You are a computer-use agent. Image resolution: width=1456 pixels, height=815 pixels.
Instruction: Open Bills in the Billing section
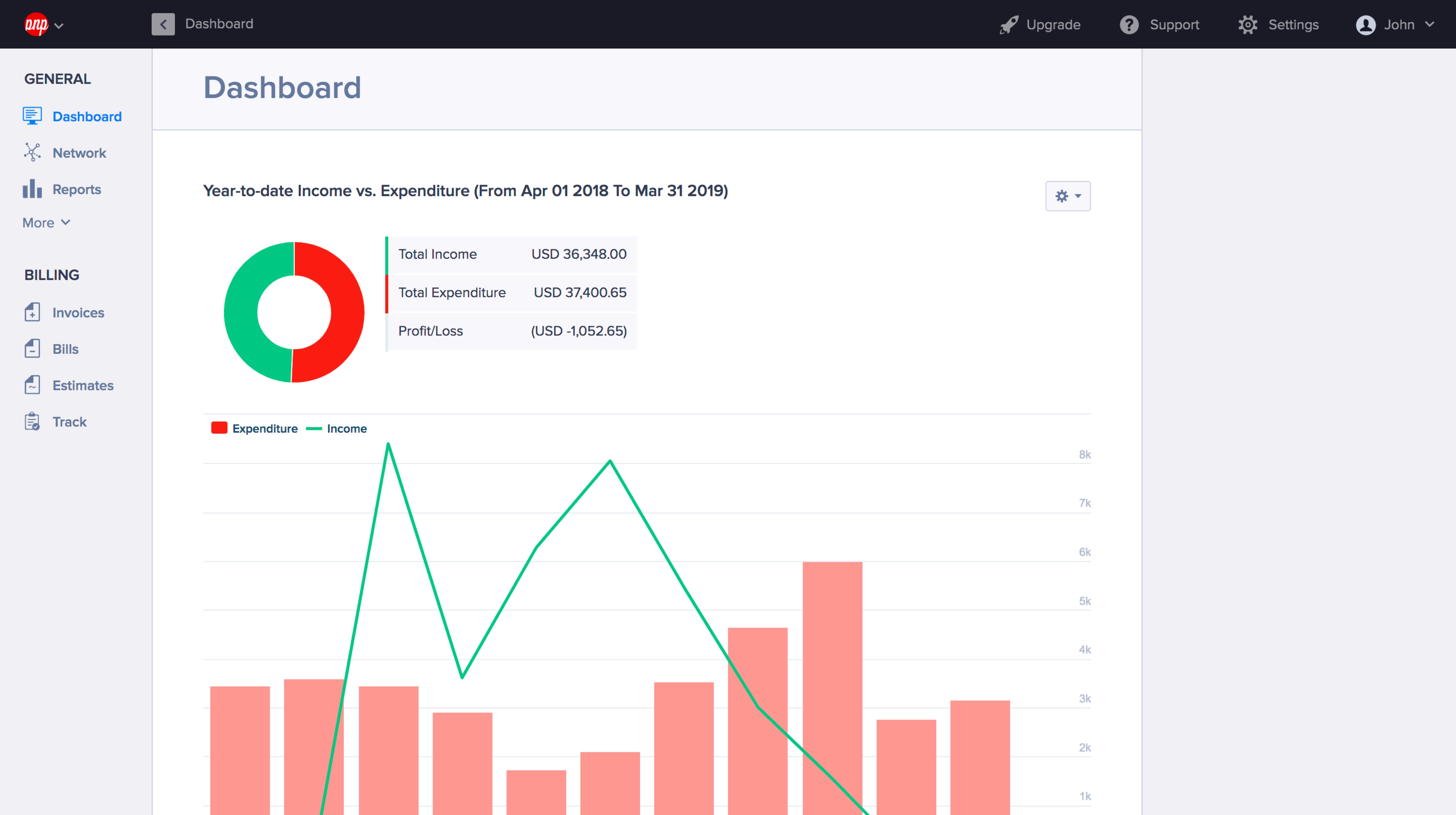[x=66, y=349]
